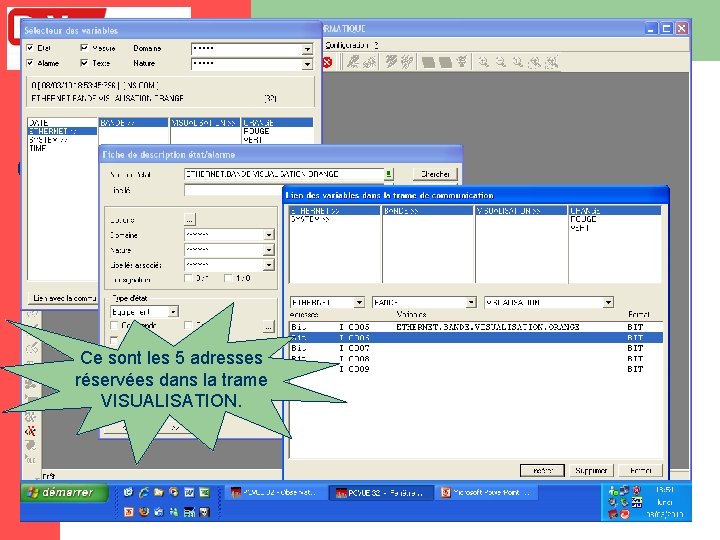Viewport: 720px width, 540px height.
Task: Click Lien avec la commu... button
Action: tap(63, 298)
